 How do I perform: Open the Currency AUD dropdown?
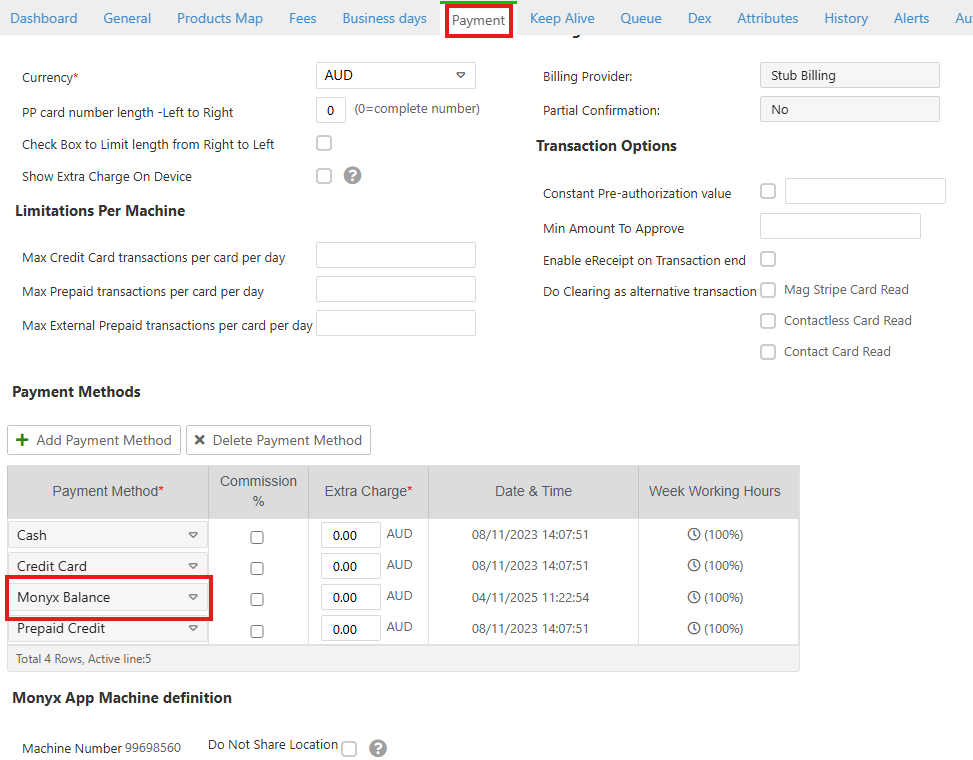pyautogui.click(x=396, y=75)
